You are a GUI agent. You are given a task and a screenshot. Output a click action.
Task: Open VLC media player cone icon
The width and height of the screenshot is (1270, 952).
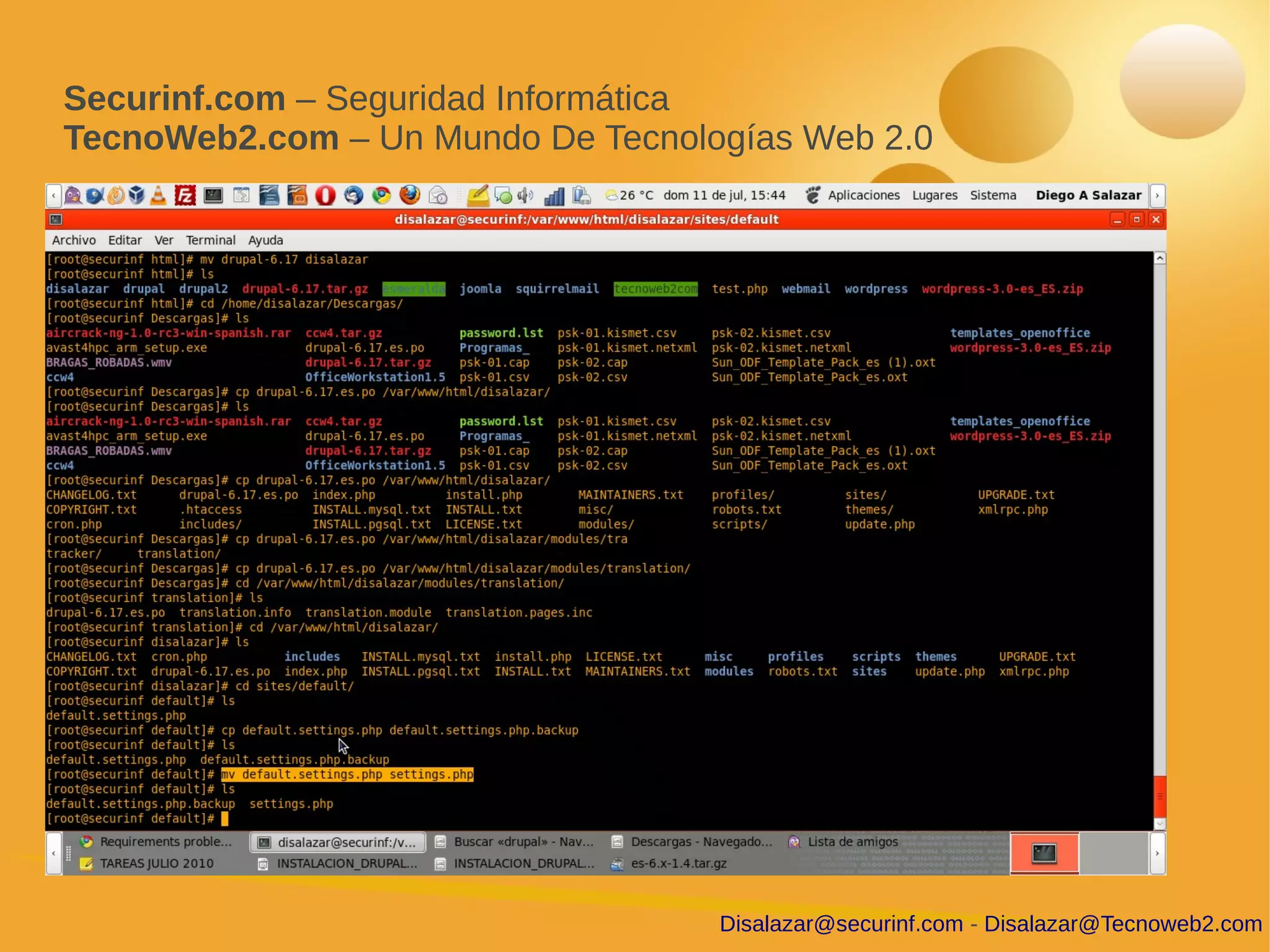click(159, 195)
